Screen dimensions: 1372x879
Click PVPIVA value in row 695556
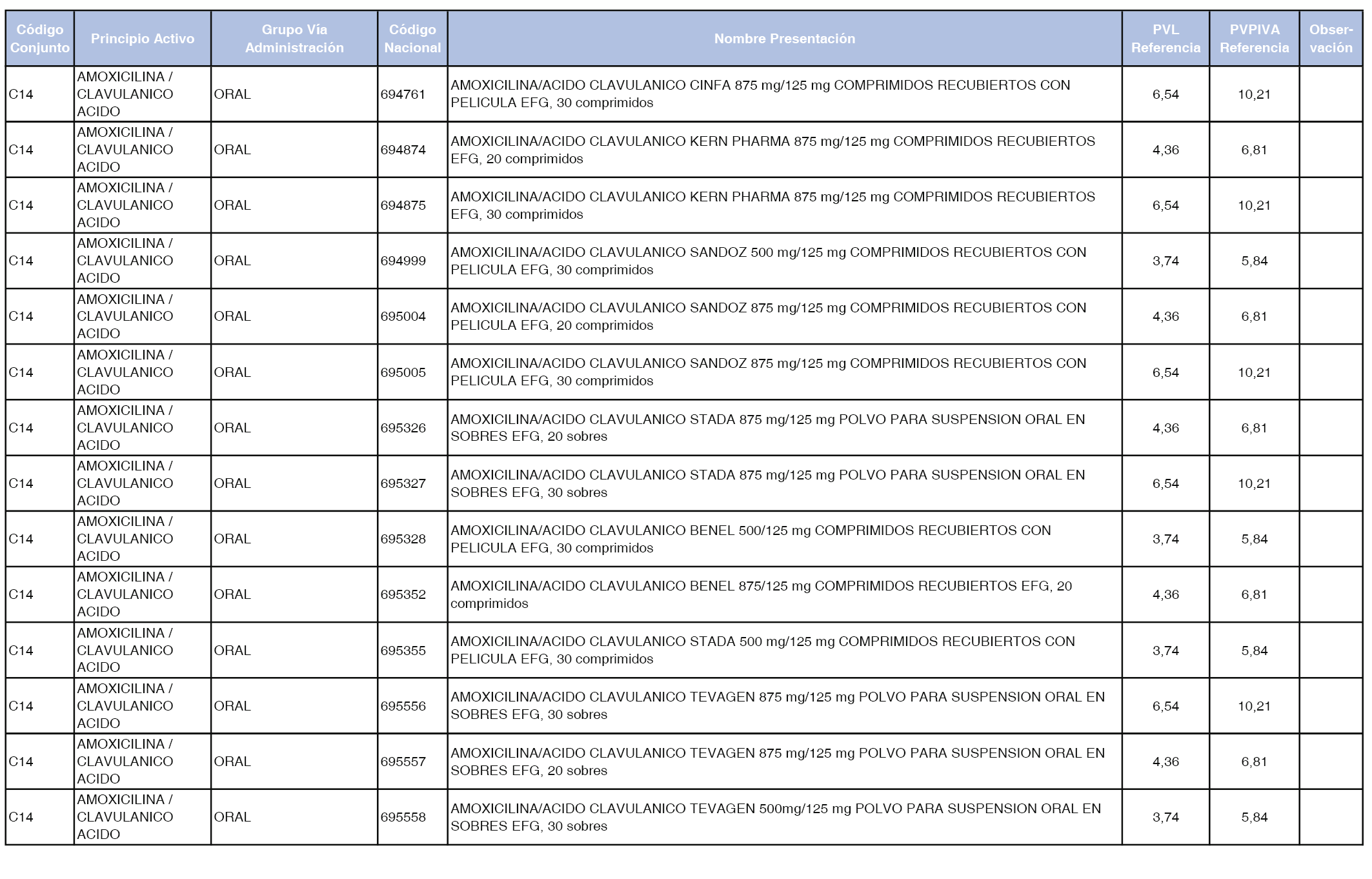coord(1254,706)
